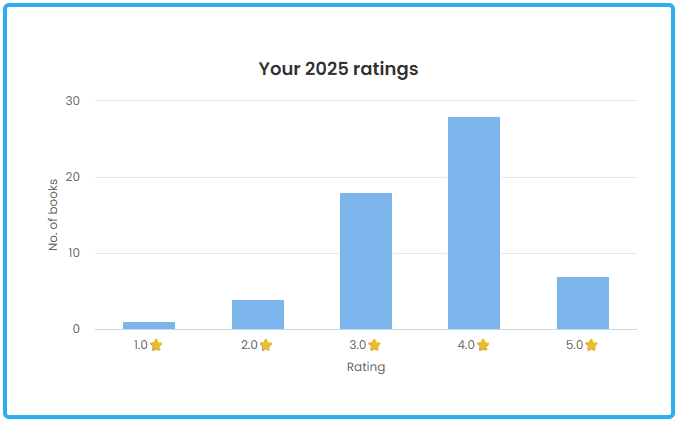Click the star icon beside 5.0
Viewport: 677px width, 421px height.
point(591,345)
